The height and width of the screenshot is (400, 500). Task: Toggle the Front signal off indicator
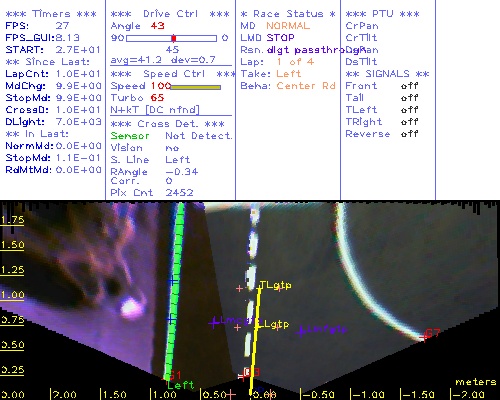point(409,86)
